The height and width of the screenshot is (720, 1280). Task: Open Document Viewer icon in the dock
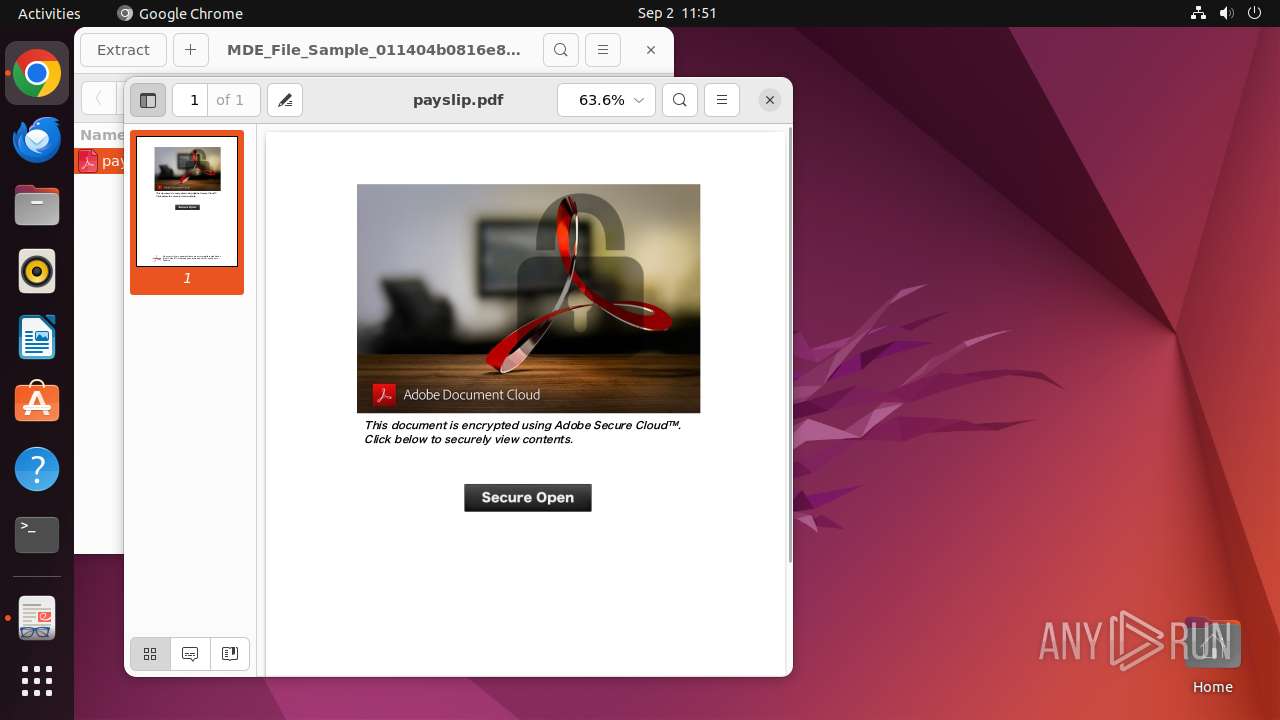(37, 618)
